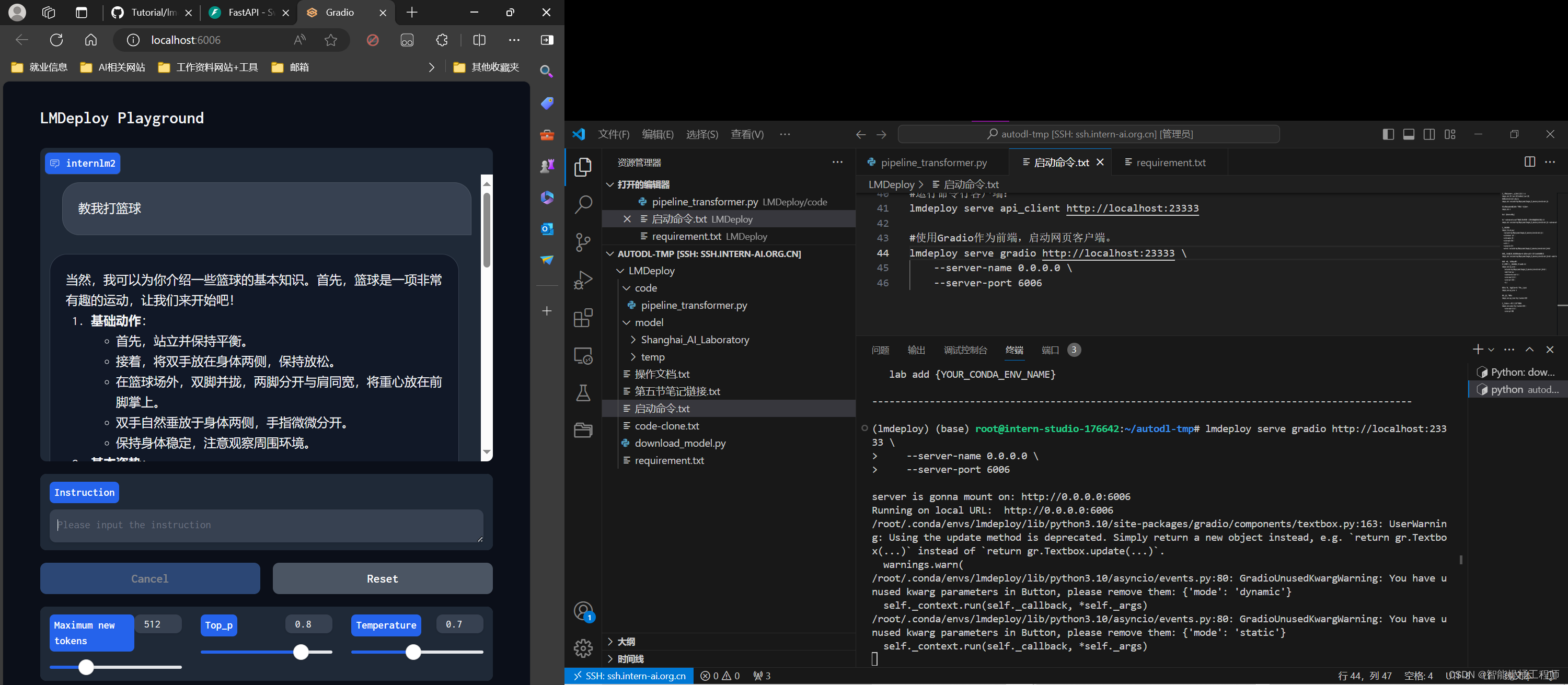Image resolution: width=1568 pixels, height=685 pixels.
Task: Open the Testing flask icon in VS Code
Action: pyautogui.click(x=583, y=393)
